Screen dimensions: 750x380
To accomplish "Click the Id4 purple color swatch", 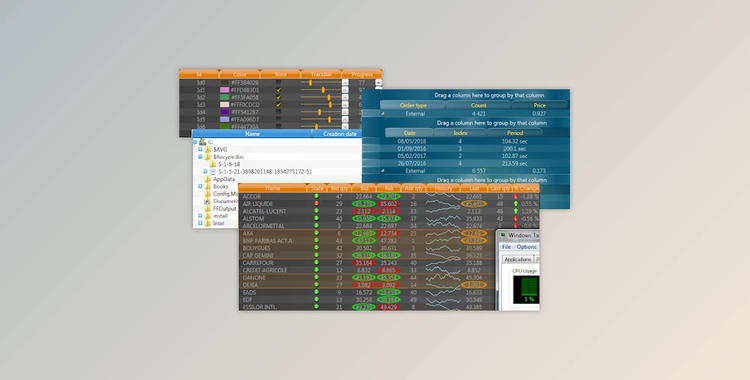I will point(224,112).
